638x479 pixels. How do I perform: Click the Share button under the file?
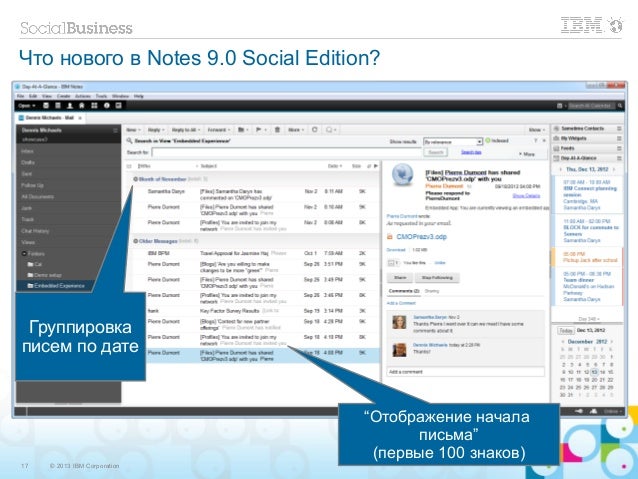tap(400, 278)
